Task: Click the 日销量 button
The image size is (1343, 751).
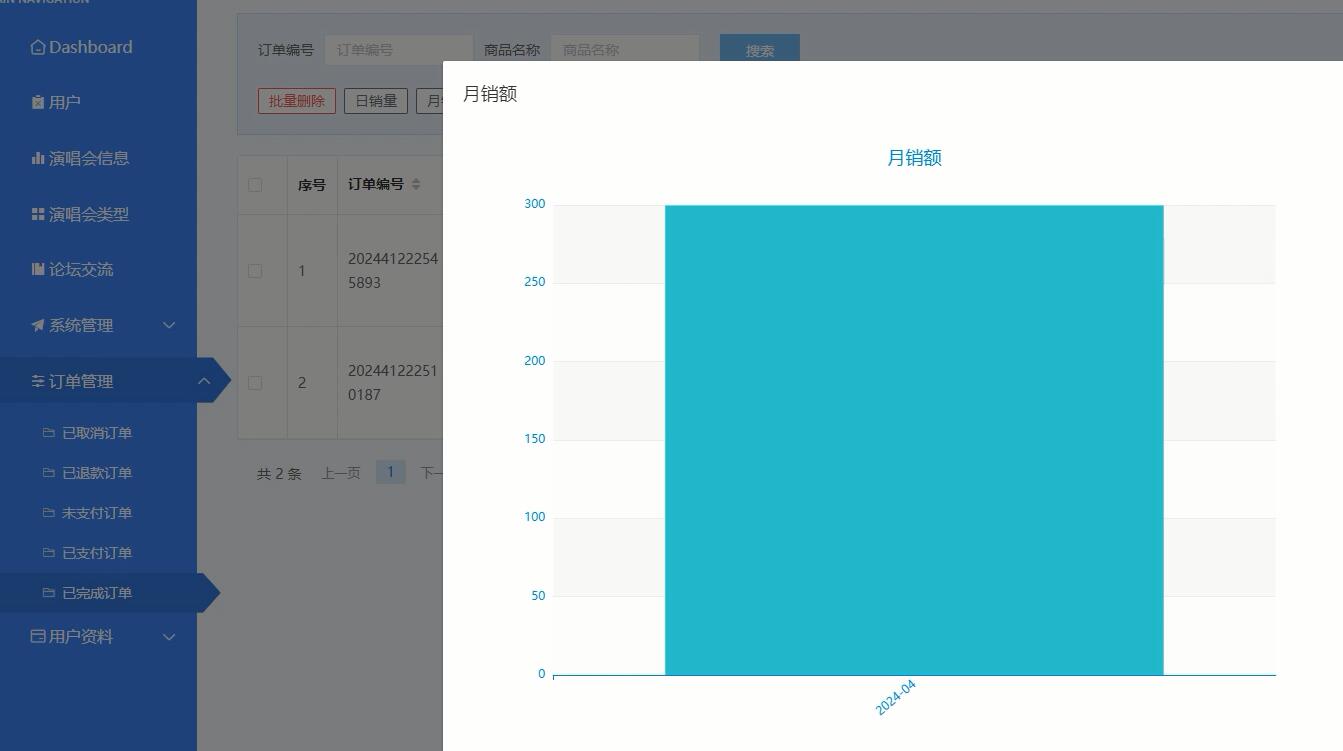Action: (x=376, y=101)
